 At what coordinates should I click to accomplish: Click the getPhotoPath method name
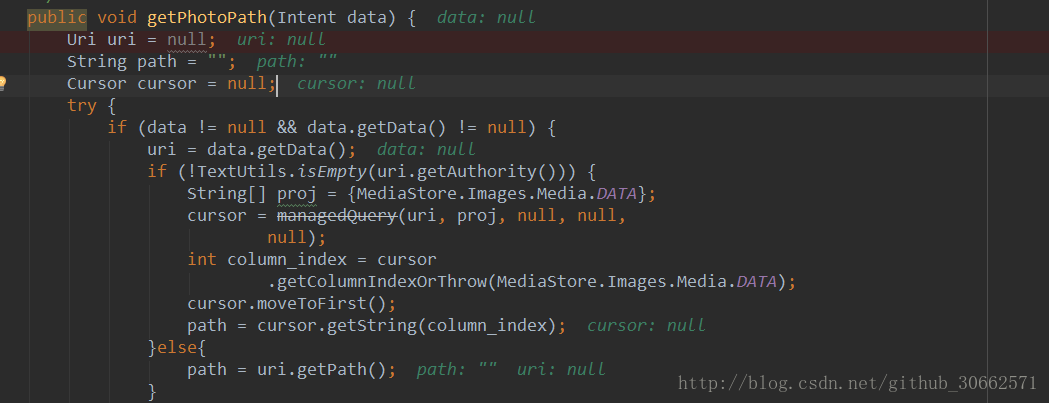click(x=207, y=18)
